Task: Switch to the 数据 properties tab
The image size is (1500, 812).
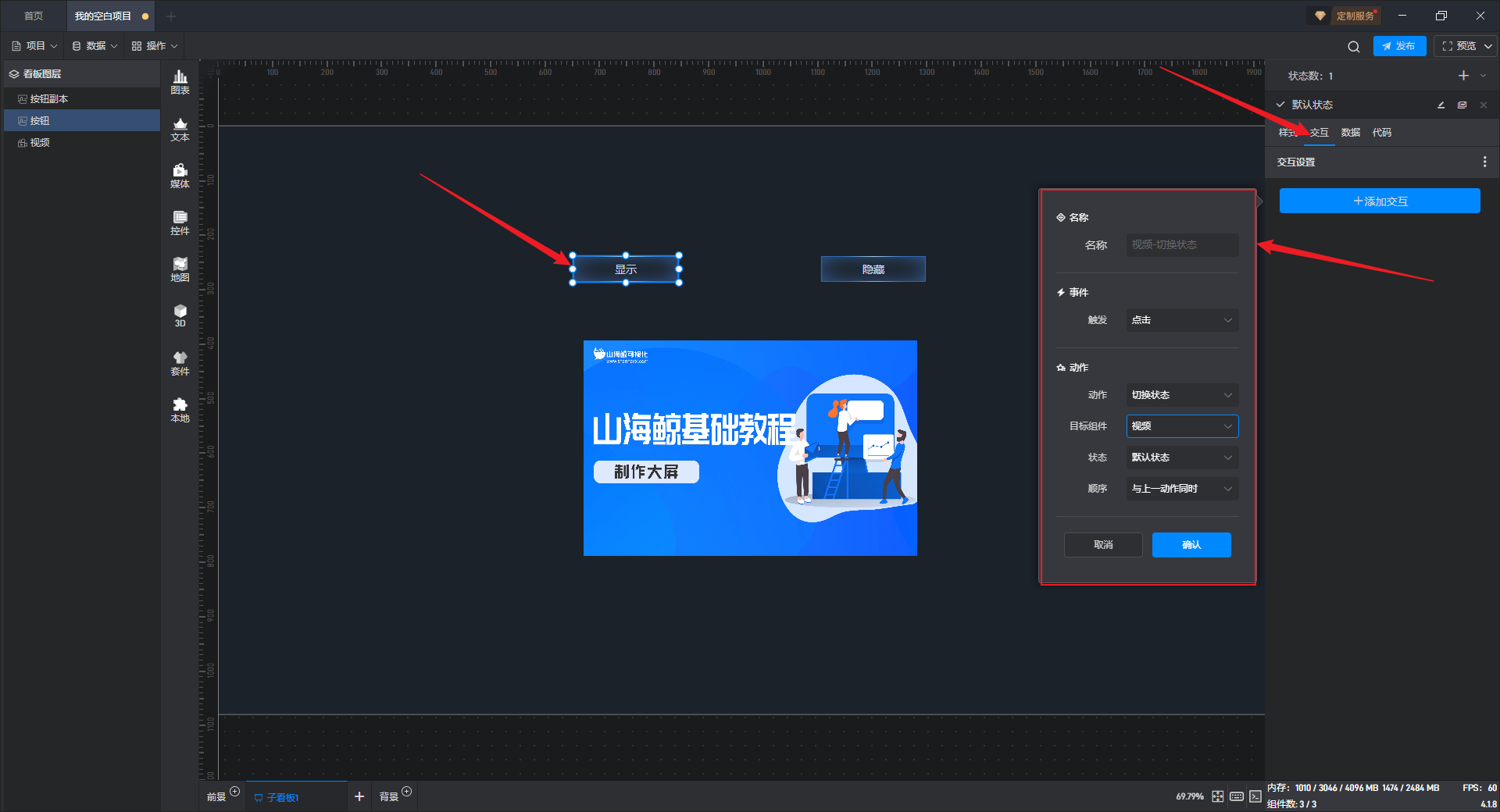Action: point(1351,133)
